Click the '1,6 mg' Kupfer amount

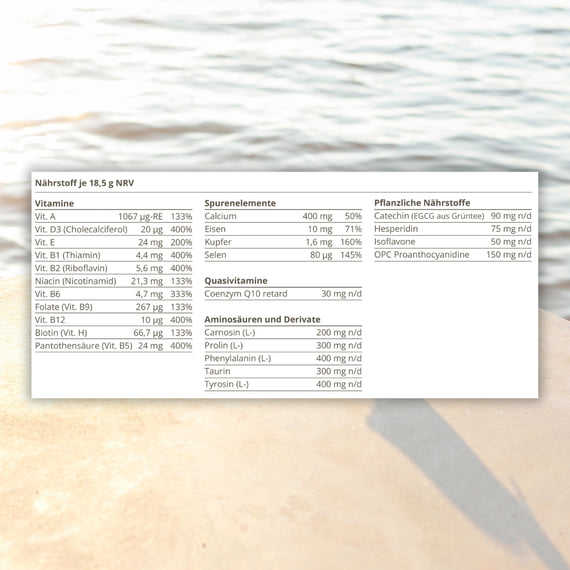319,242
